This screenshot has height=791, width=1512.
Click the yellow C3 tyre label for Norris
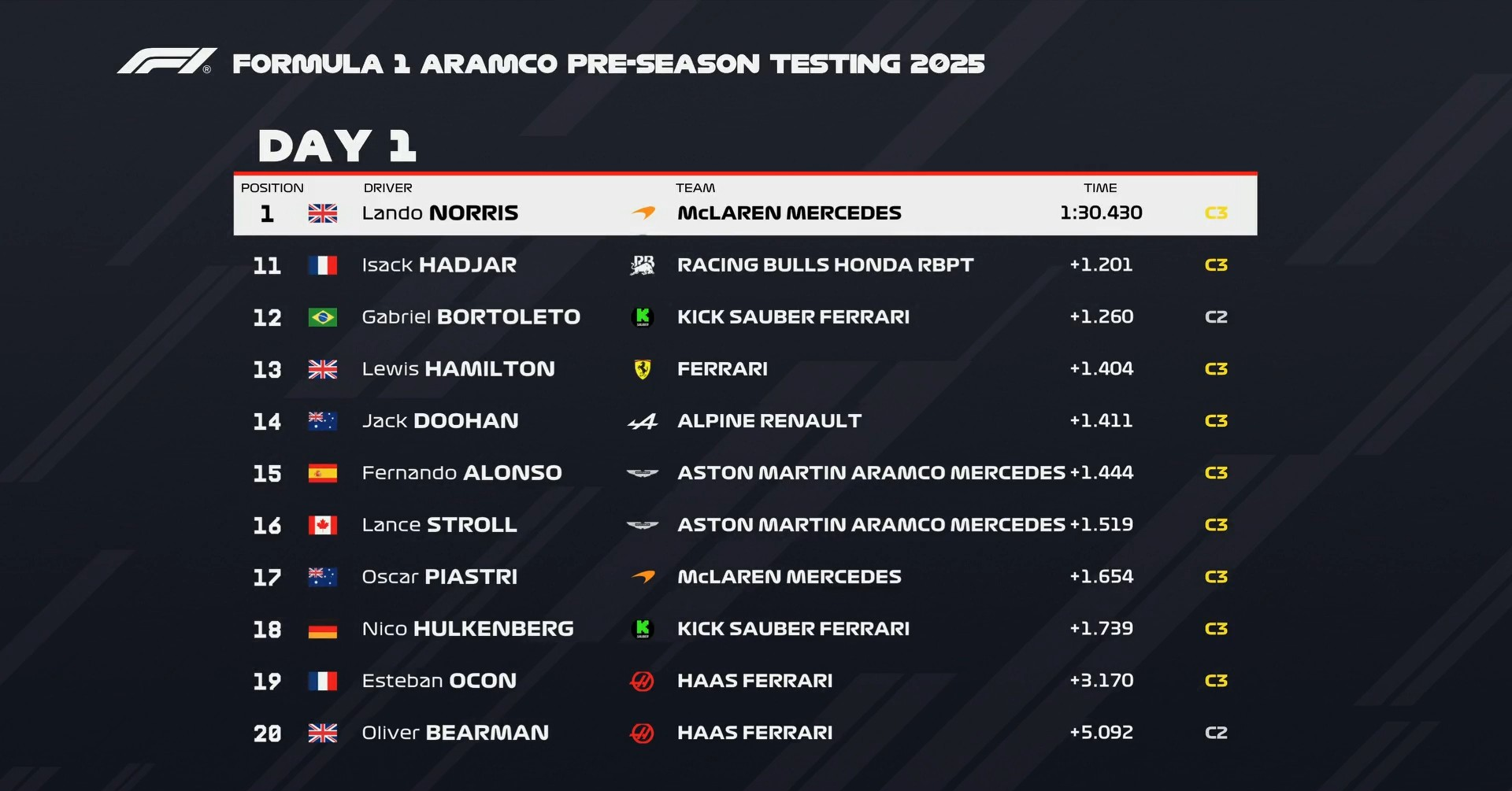point(1216,213)
